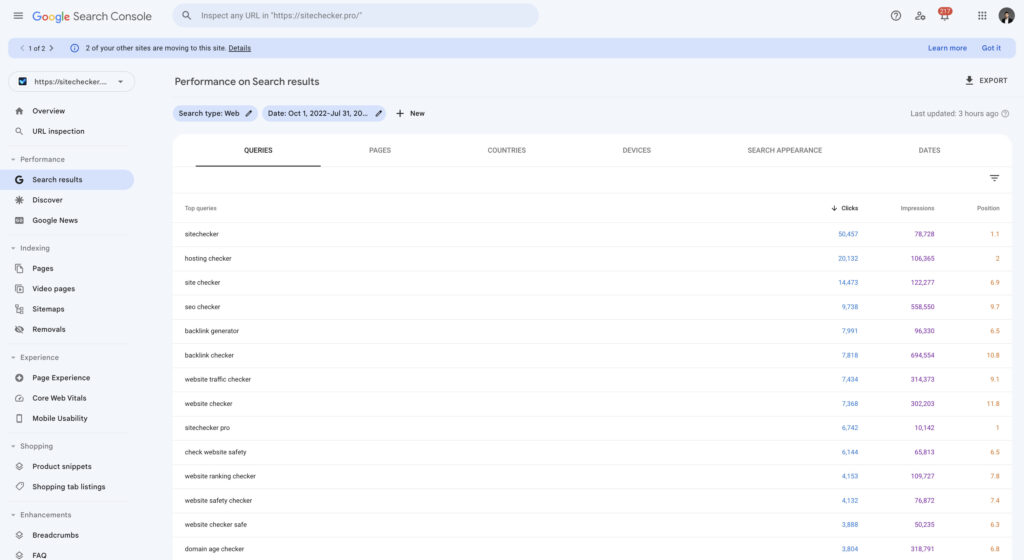Viewport: 1024px width, 560px height.
Task: Select the 'seo checker' query row
Action: 592,307
